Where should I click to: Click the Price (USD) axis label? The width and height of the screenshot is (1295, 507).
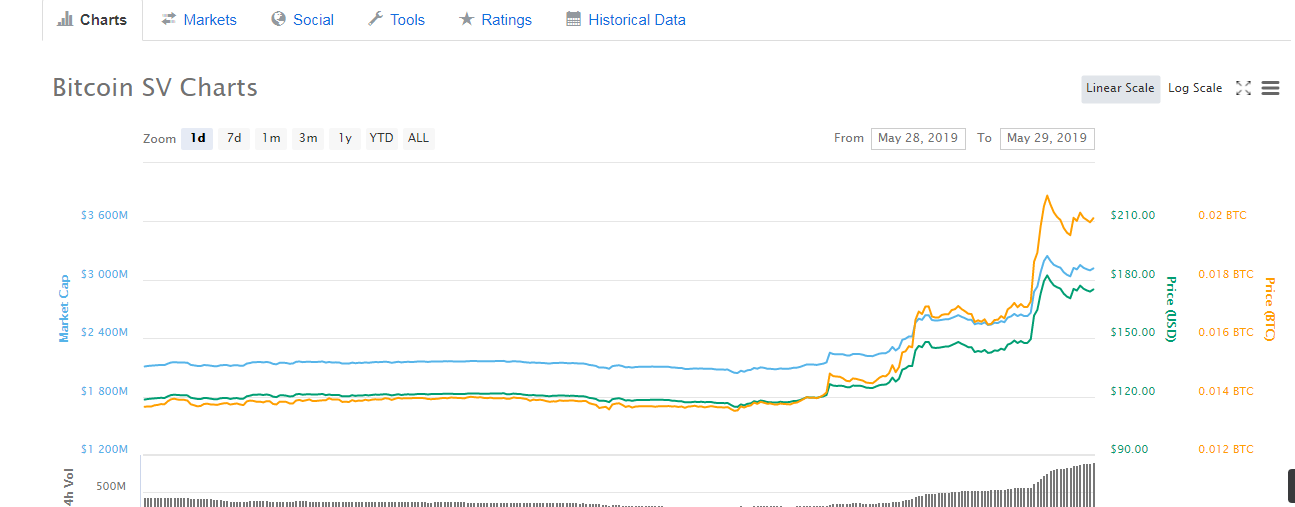click(1171, 308)
